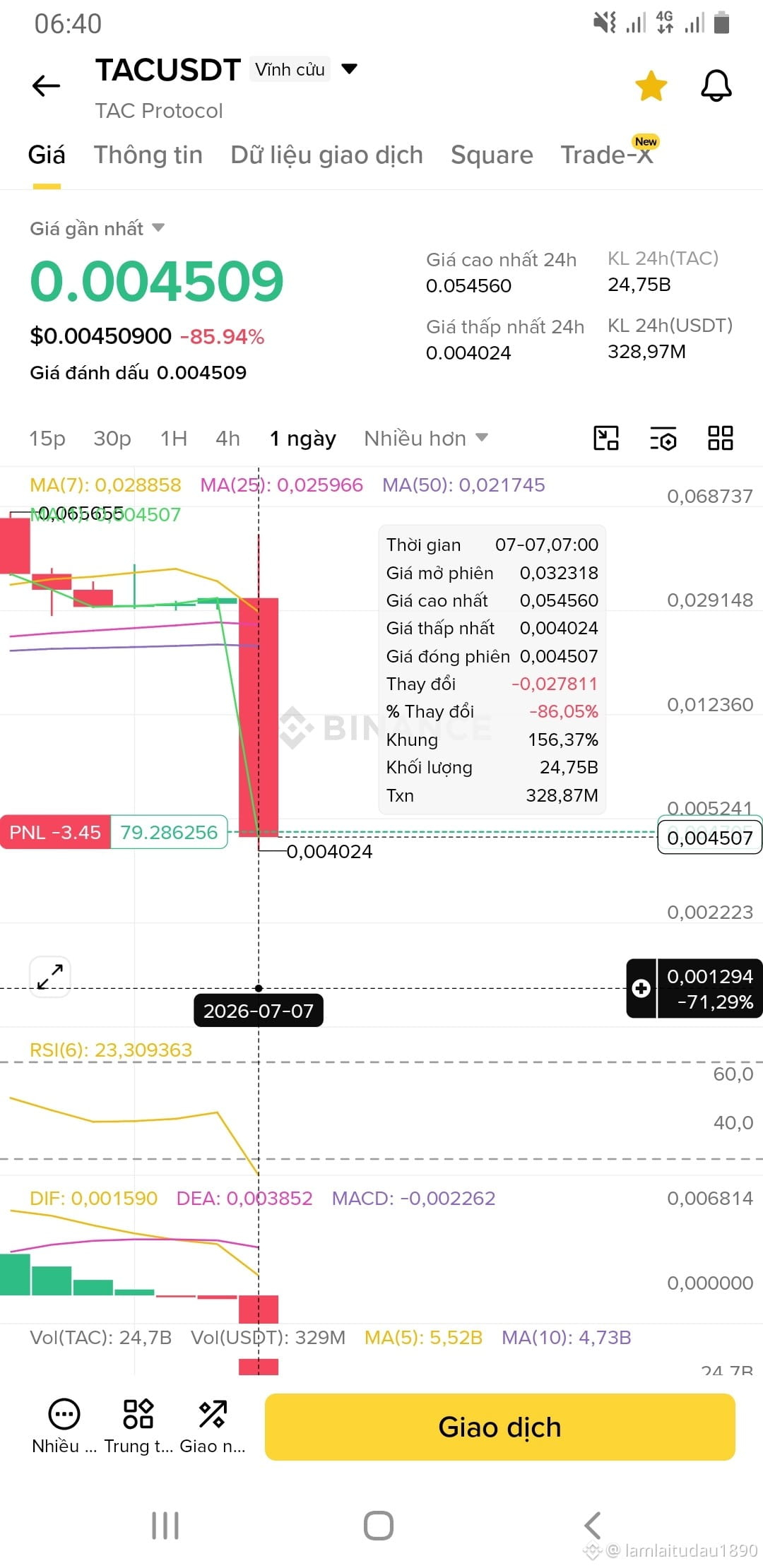
Task: Tap the back arrow icon
Action: point(47,86)
